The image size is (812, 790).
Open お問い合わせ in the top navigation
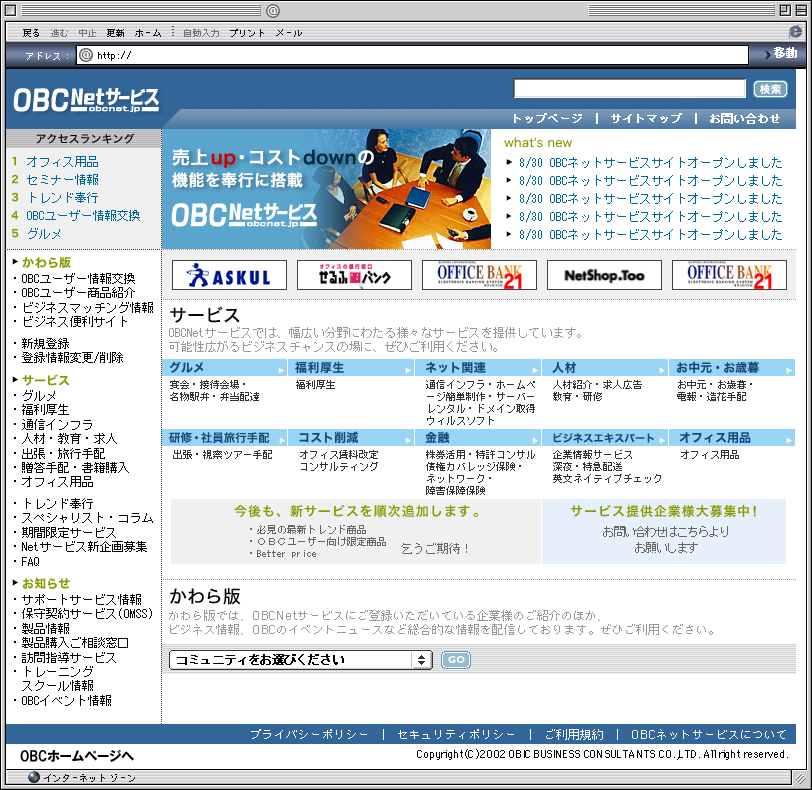745,119
